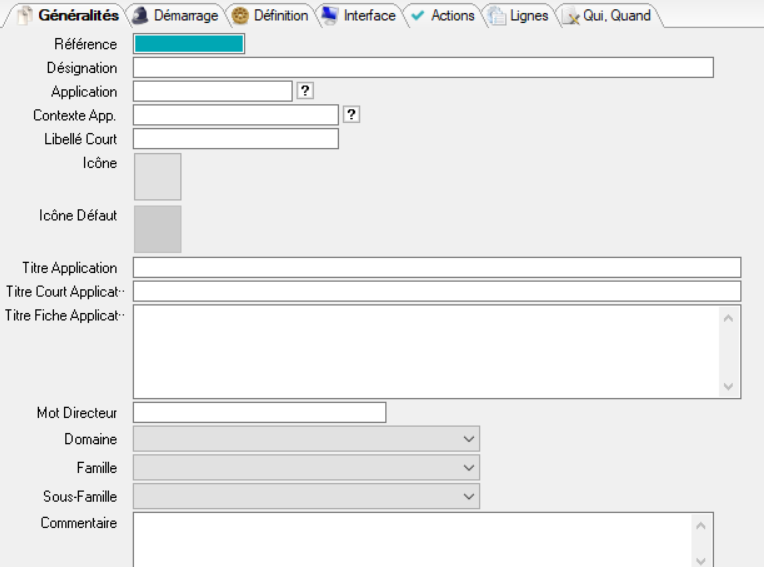
Task: Open the Famille dropdown list
Action: point(468,467)
